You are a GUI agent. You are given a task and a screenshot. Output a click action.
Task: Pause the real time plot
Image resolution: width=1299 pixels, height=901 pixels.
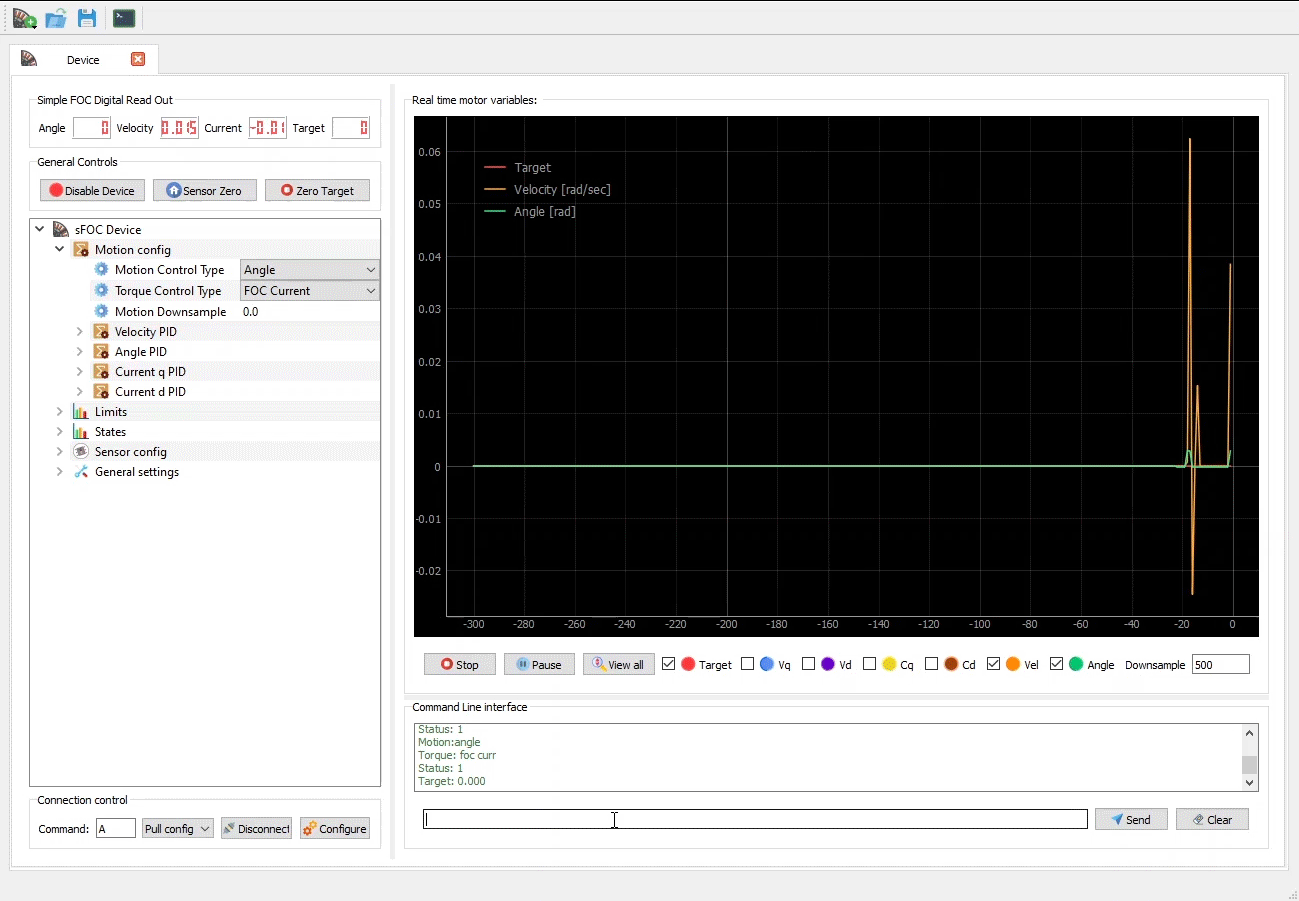(539, 664)
